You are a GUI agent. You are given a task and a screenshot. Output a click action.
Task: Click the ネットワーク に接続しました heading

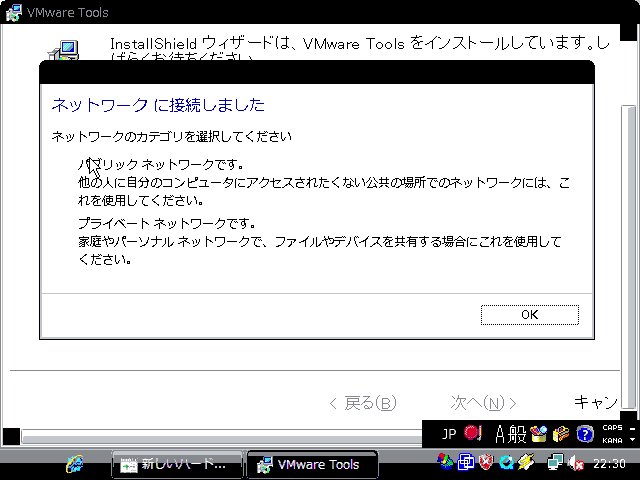click(158, 105)
